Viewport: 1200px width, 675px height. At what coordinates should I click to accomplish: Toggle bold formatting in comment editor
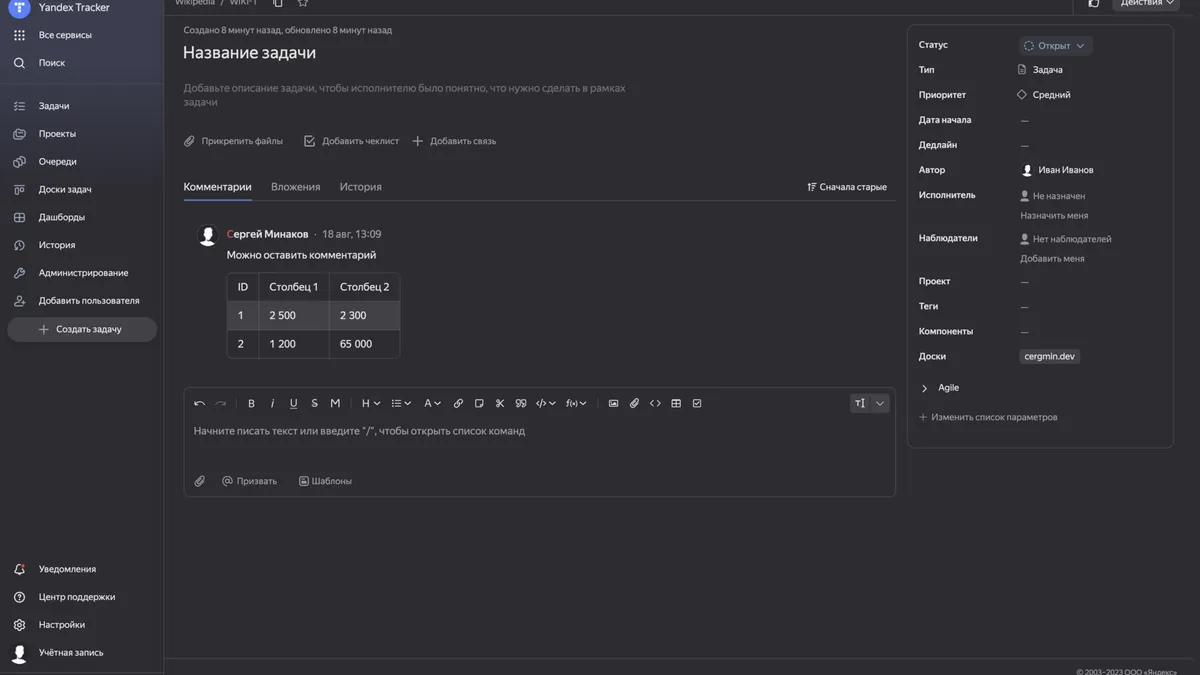(251, 403)
